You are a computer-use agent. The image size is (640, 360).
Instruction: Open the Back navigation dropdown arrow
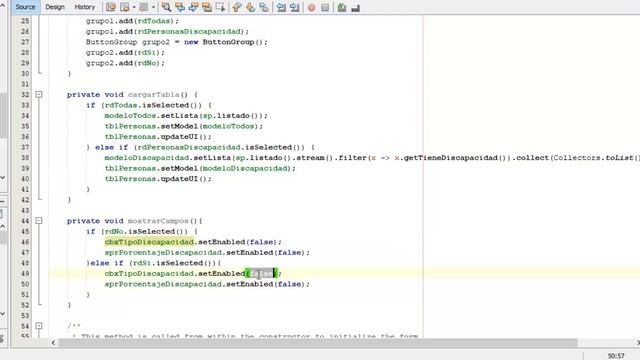134,7
